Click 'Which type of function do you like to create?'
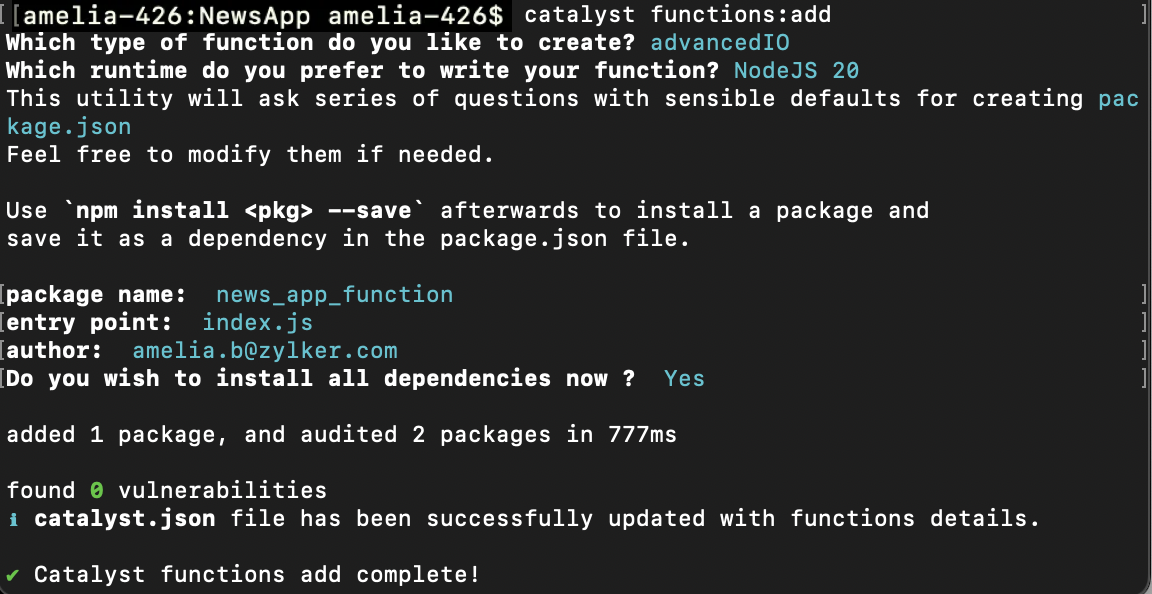Image resolution: width=1152 pixels, height=594 pixels. (x=320, y=43)
